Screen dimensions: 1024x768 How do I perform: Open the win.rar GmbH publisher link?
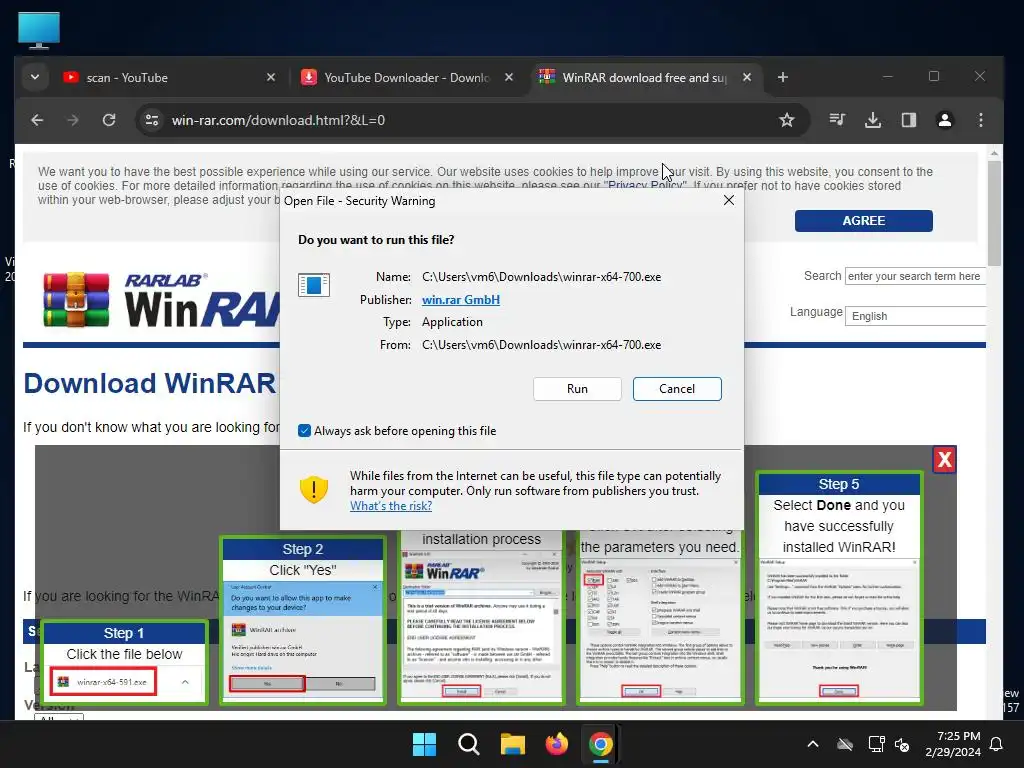coord(460,300)
